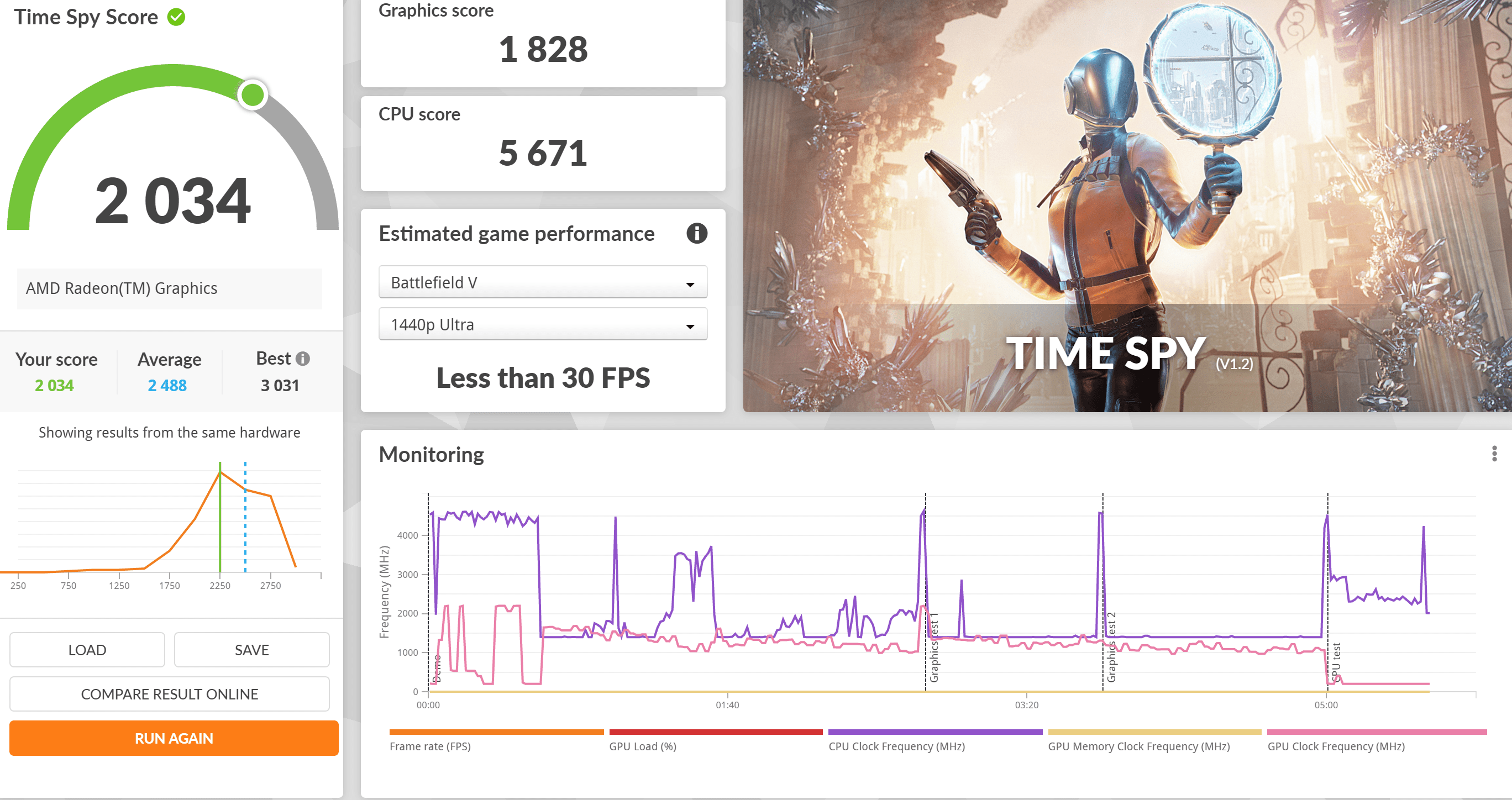Click the Graphics score value 1 828
This screenshot has width=1512, height=800.
tap(543, 49)
